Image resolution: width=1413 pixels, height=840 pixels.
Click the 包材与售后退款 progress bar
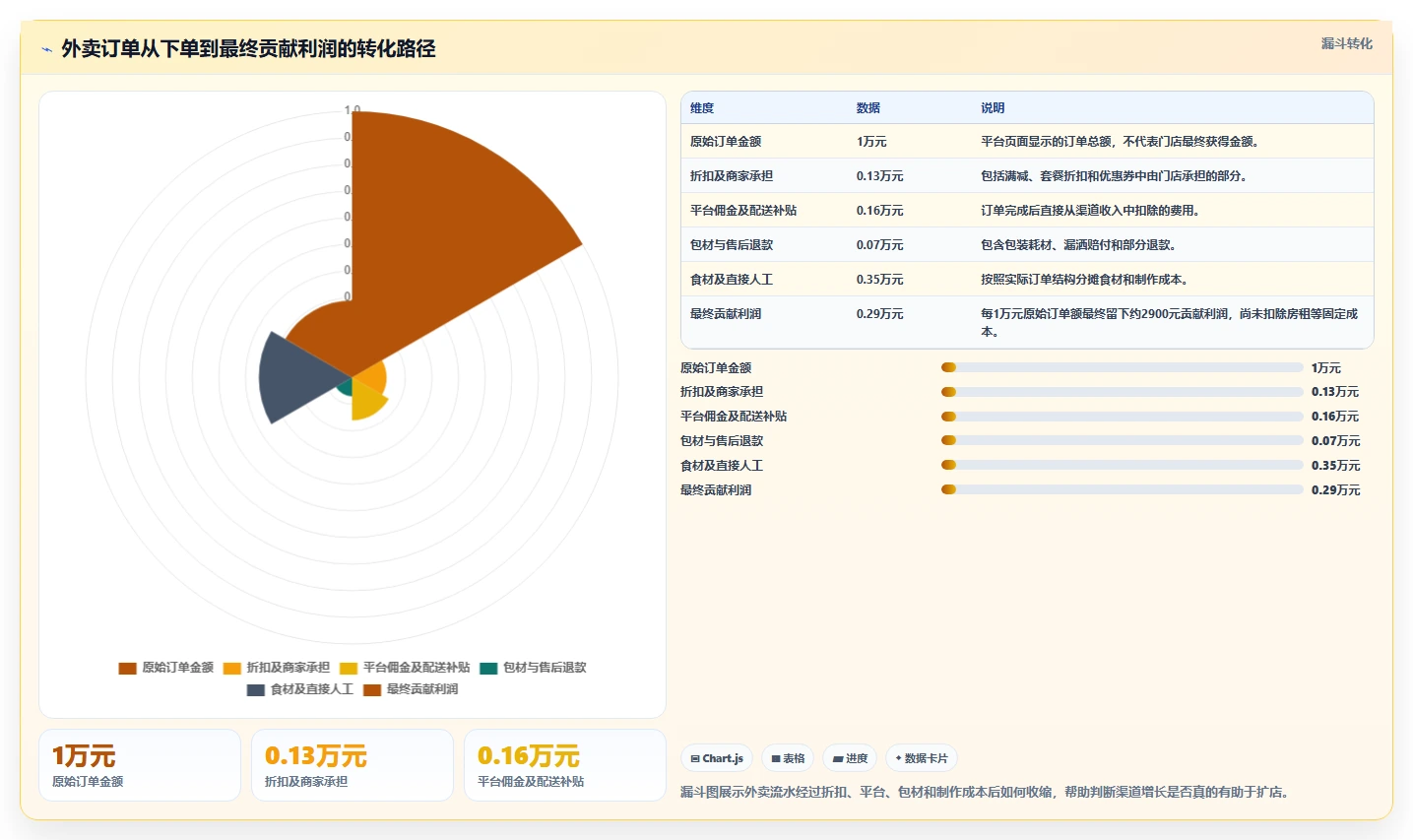point(1123,441)
